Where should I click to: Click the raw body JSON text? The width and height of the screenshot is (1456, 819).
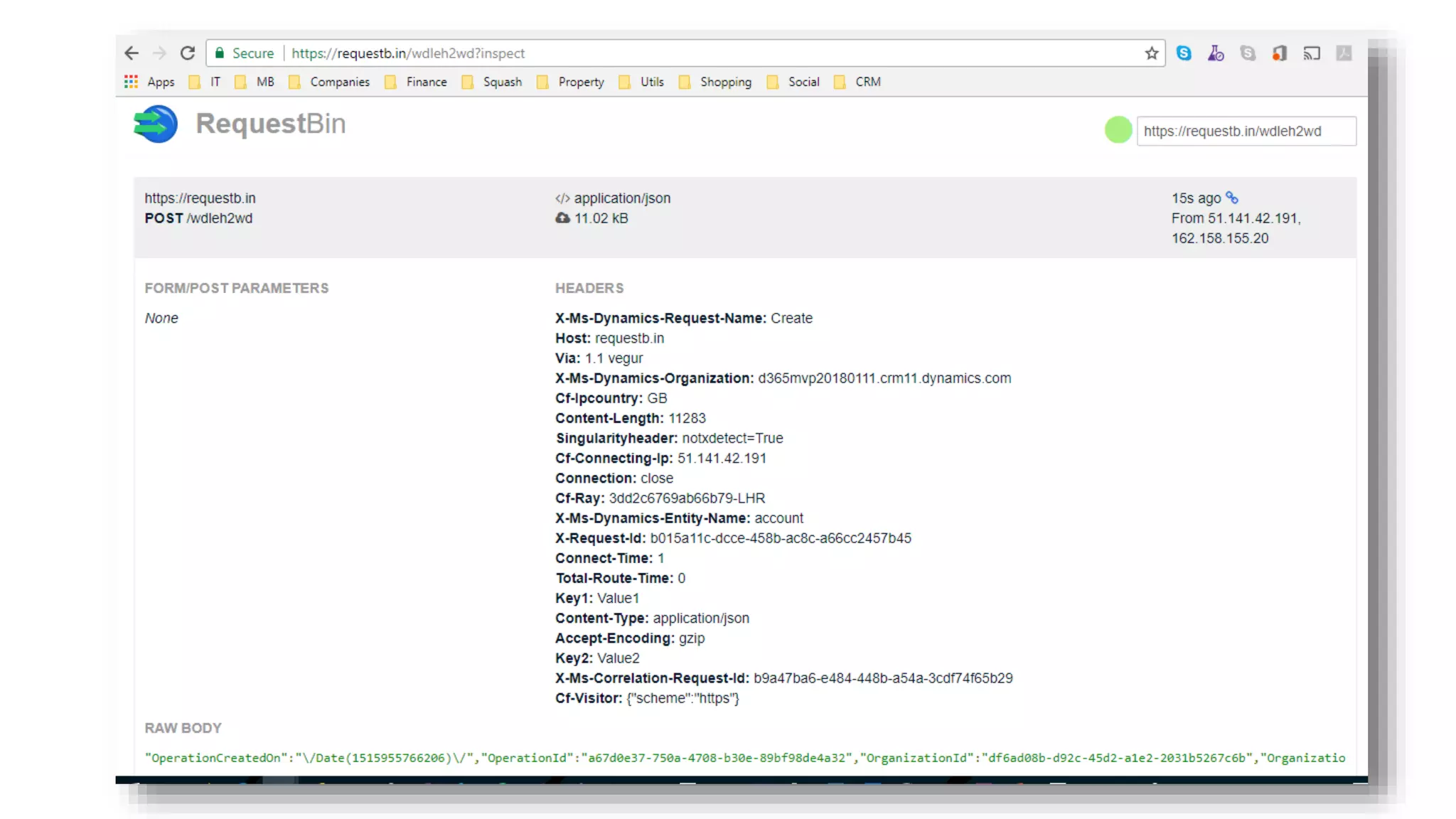click(x=744, y=758)
